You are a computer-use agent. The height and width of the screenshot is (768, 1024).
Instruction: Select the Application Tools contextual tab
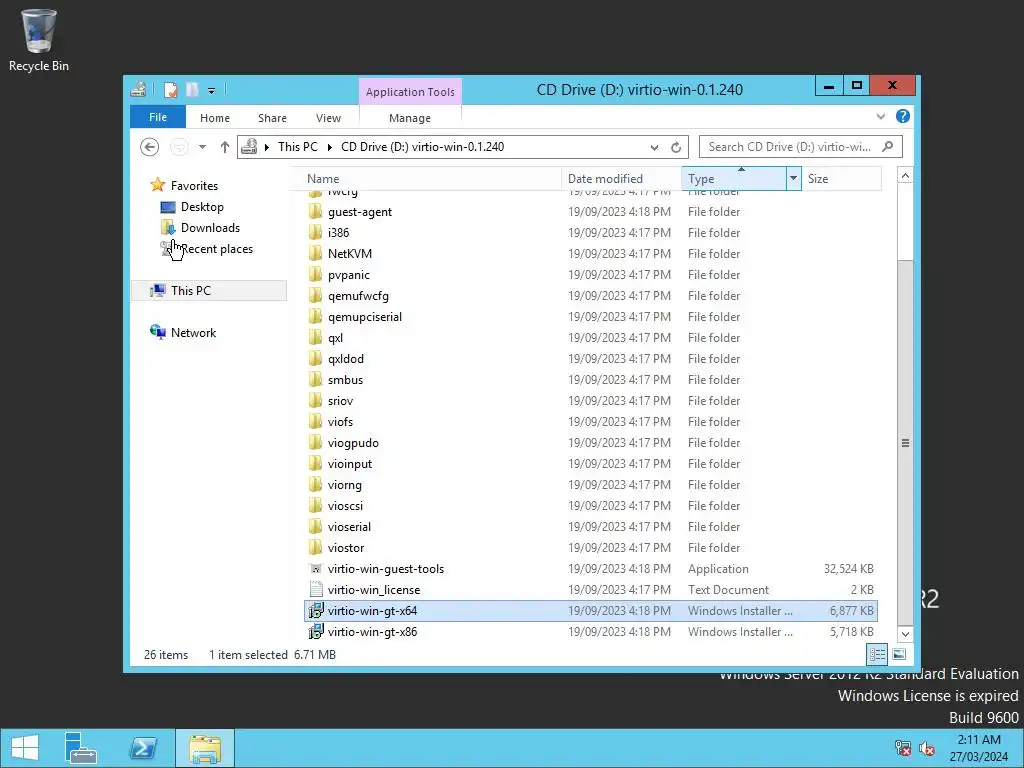410,92
